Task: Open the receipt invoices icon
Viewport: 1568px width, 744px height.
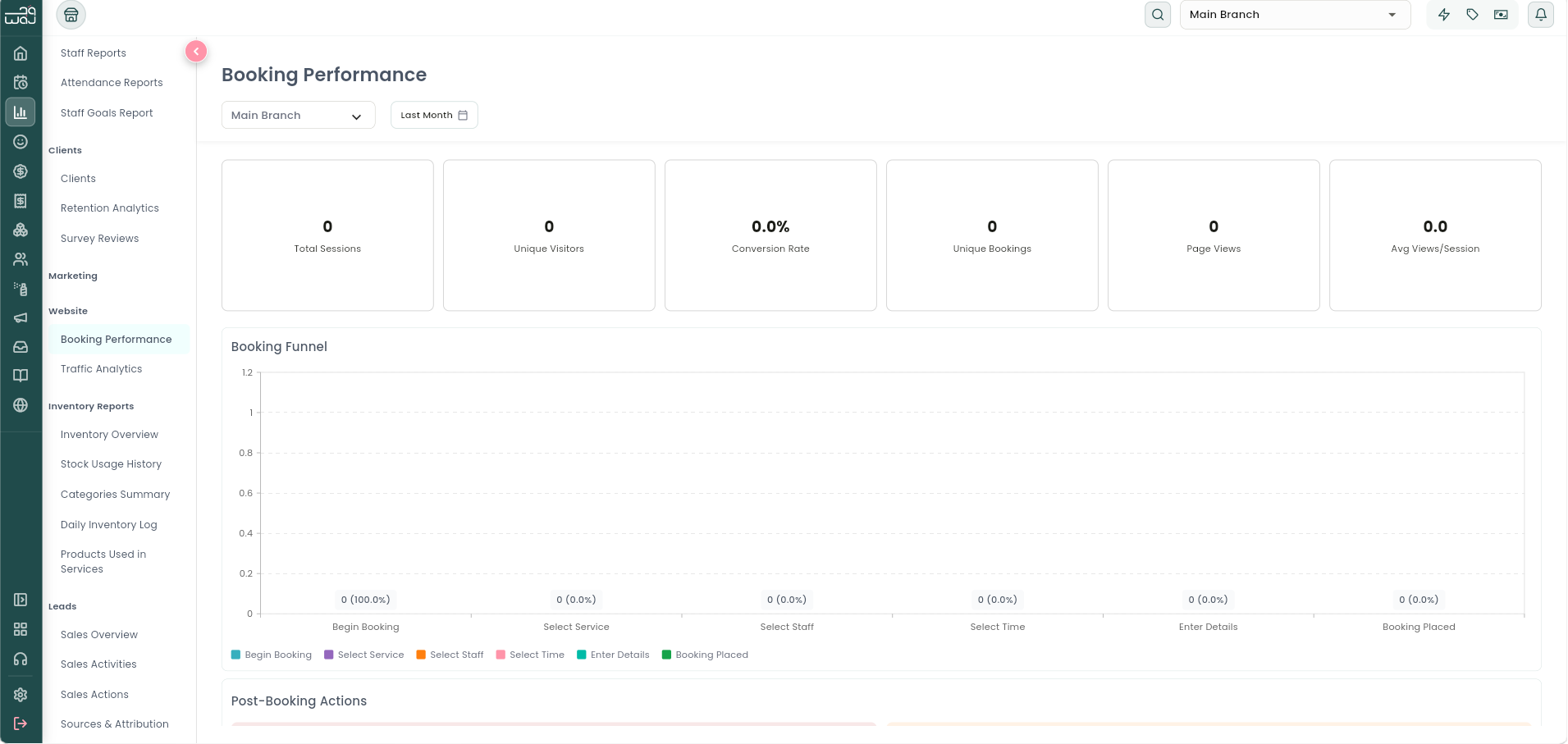Action: point(21,201)
